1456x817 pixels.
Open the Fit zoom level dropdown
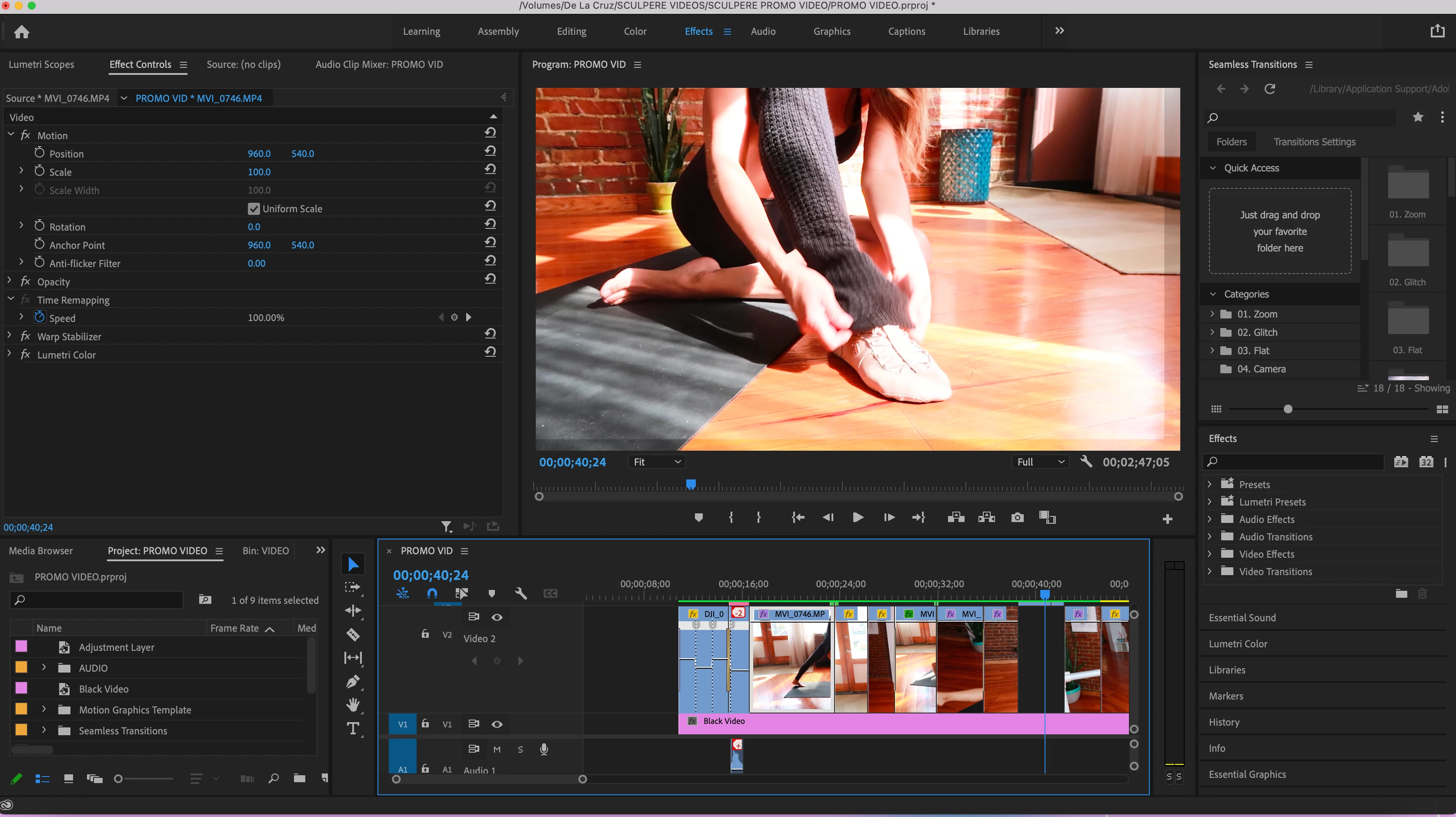click(x=656, y=462)
